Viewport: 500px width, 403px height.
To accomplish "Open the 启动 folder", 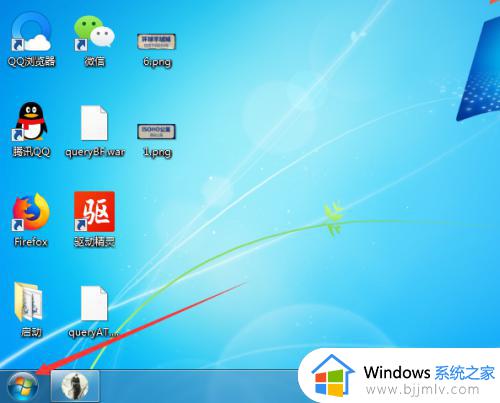I will pyautogui.click(x=29, y=301).
